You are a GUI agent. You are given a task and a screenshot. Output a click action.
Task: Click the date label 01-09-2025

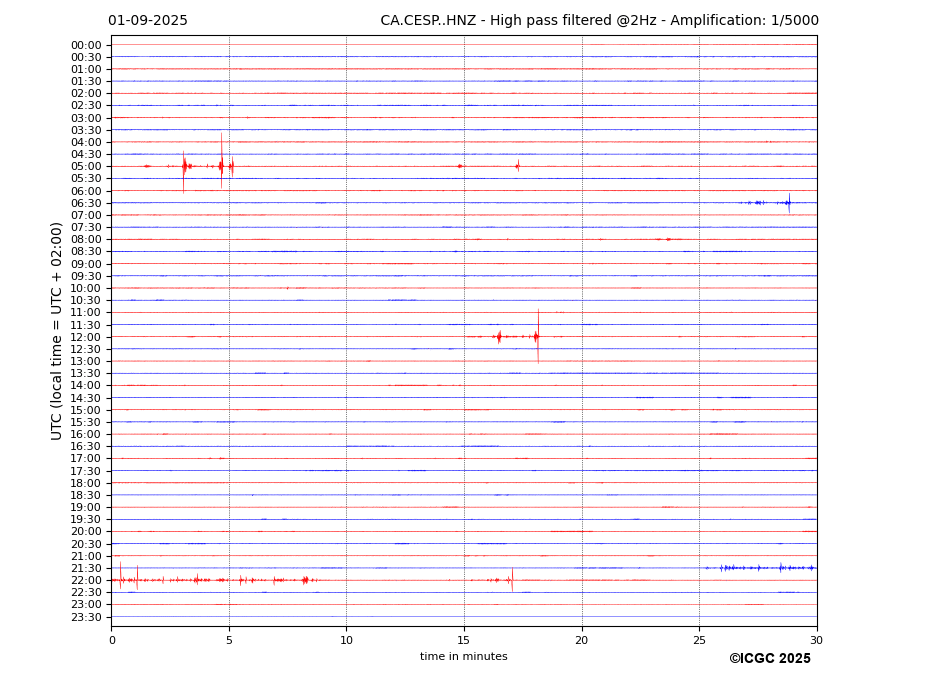148,20
